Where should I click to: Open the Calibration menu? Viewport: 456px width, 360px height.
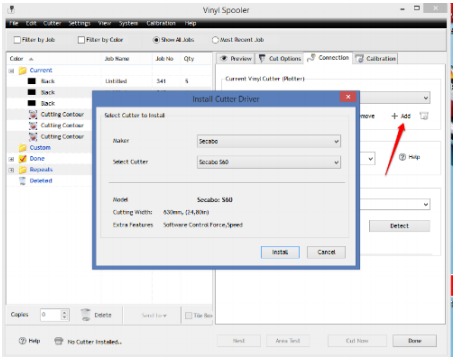click(161, 23)
